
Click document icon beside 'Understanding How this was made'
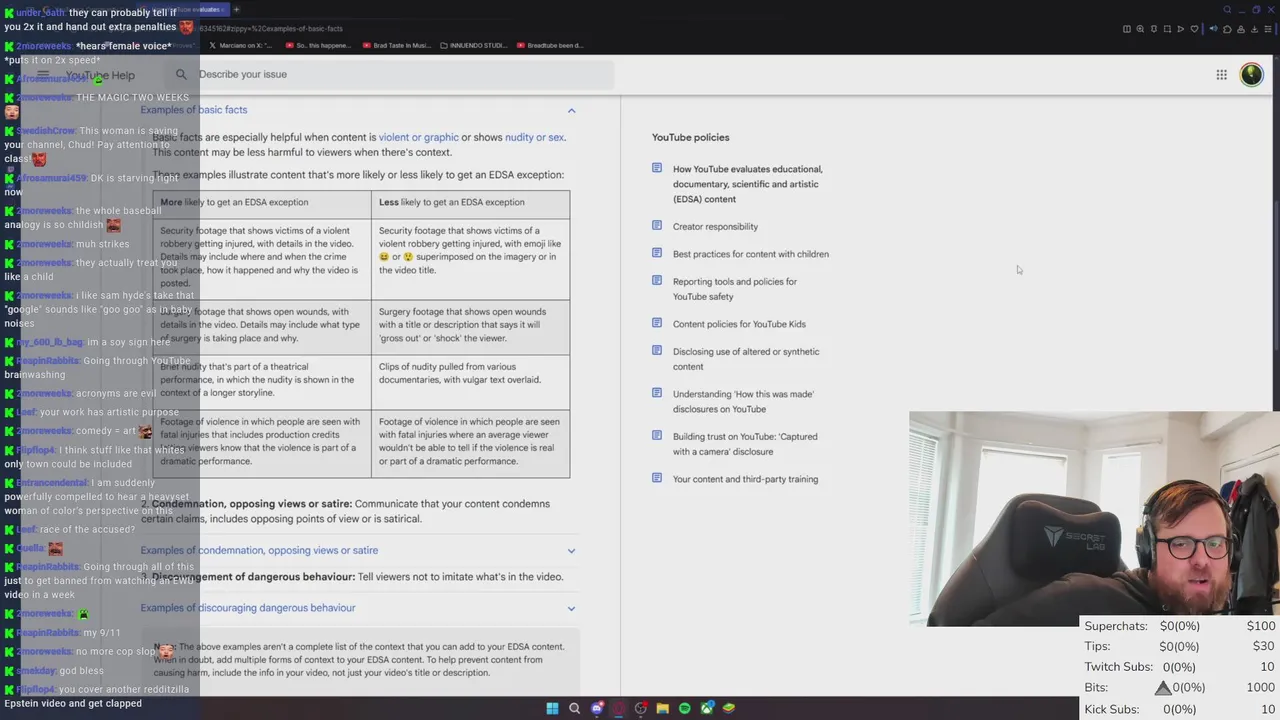(657, 393)
